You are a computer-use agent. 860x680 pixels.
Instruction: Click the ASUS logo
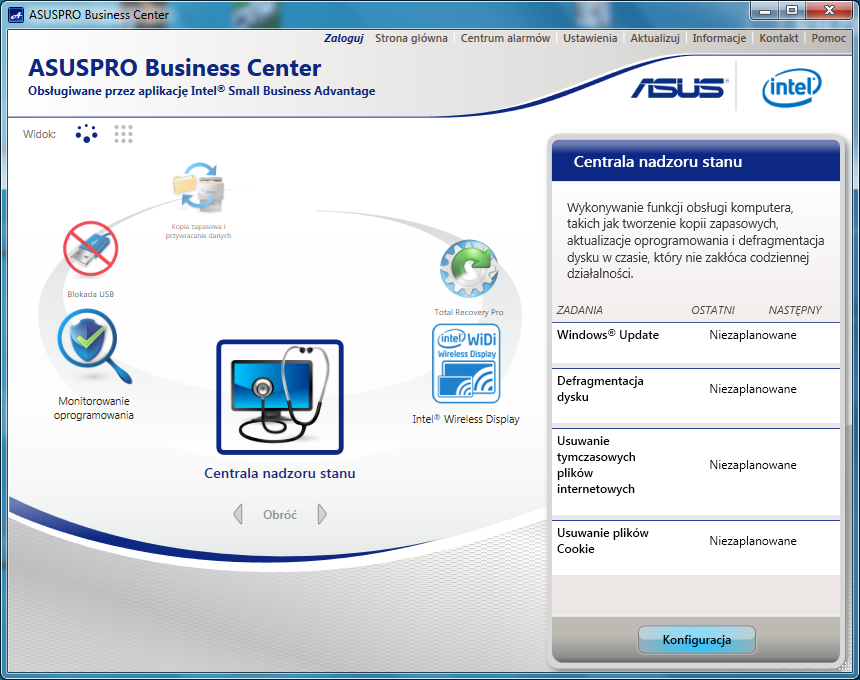tap(680, 88)
